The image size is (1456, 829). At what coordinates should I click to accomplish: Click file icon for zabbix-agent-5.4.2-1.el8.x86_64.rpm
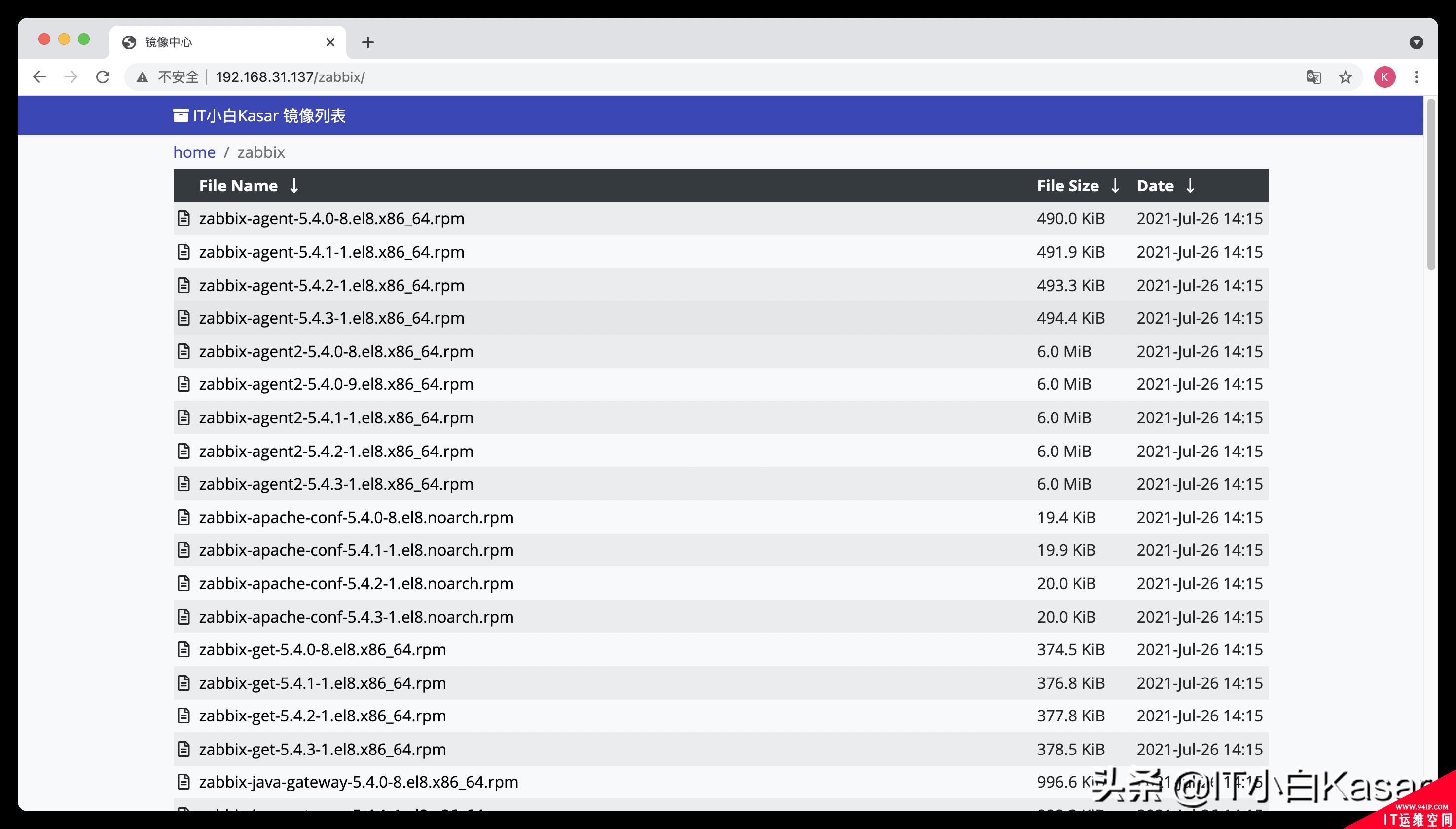[x=183, y=285]
